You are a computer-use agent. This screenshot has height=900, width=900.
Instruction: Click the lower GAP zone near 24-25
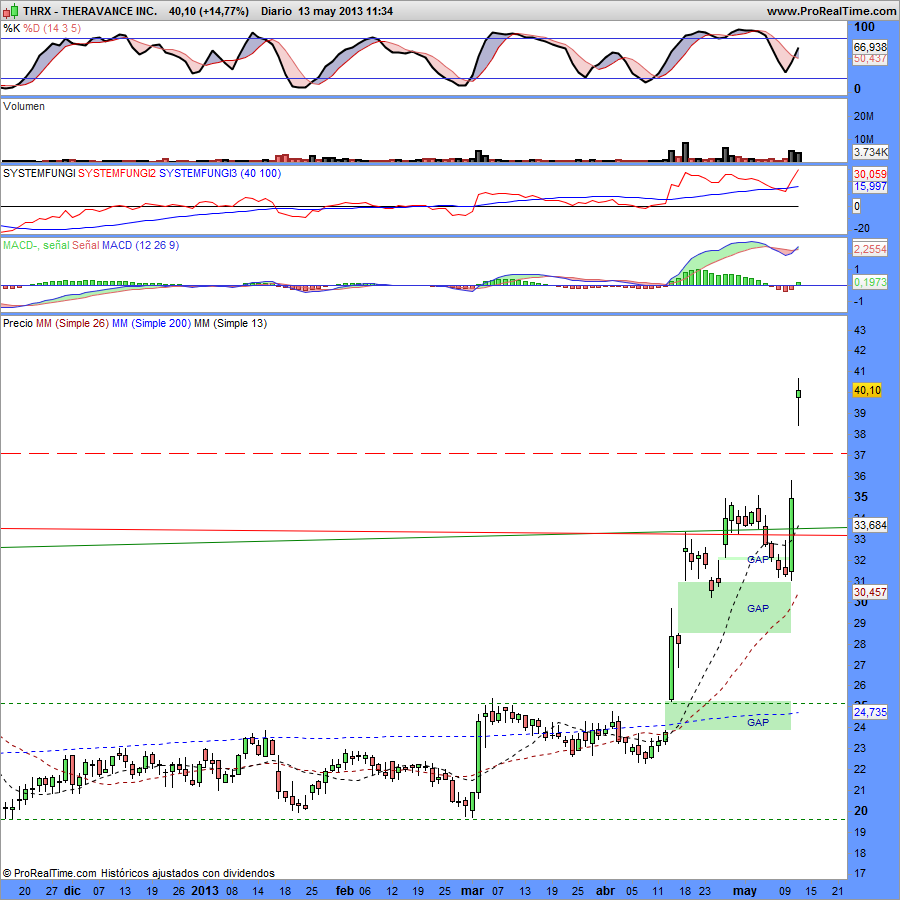click(x=728, y=716)
